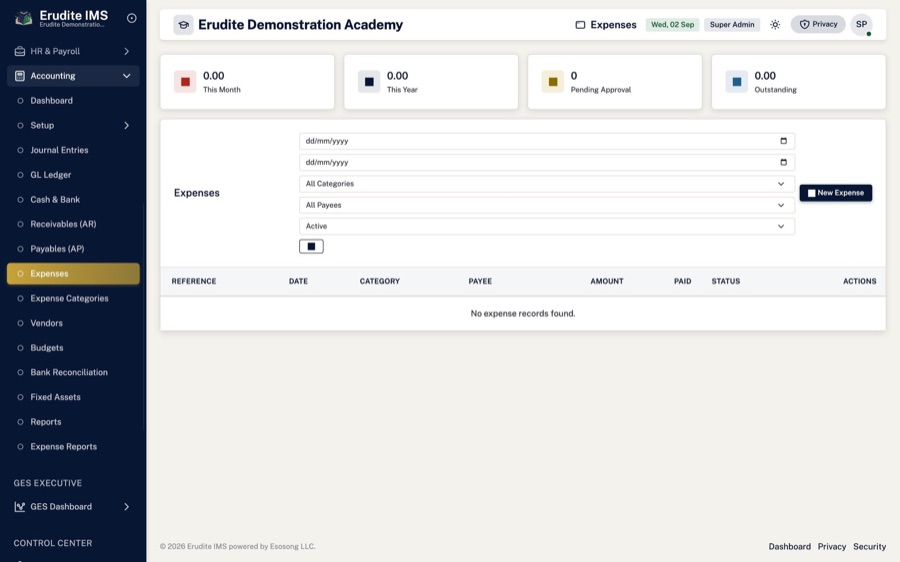Open calendar picker on first date field
Image resolution: width=900 pixels, height=562 pixels.
(x=783, y=141)
